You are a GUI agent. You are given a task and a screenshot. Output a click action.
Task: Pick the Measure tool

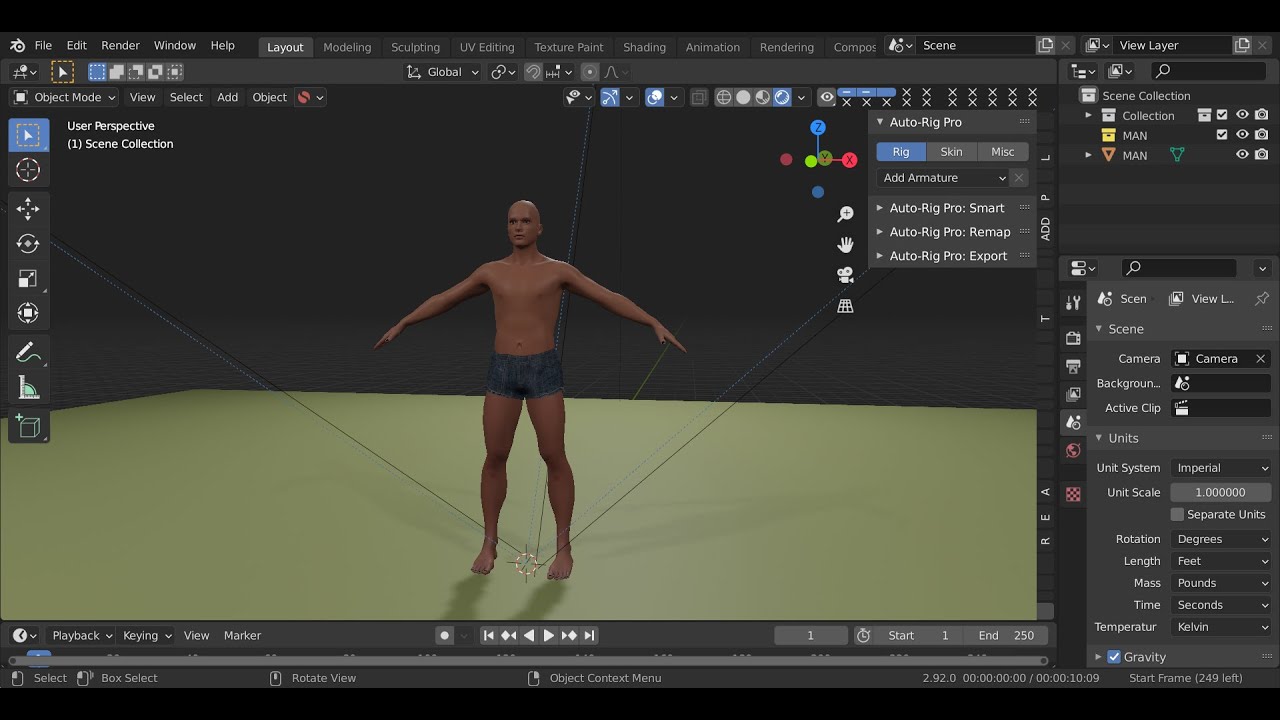point(28,388)
